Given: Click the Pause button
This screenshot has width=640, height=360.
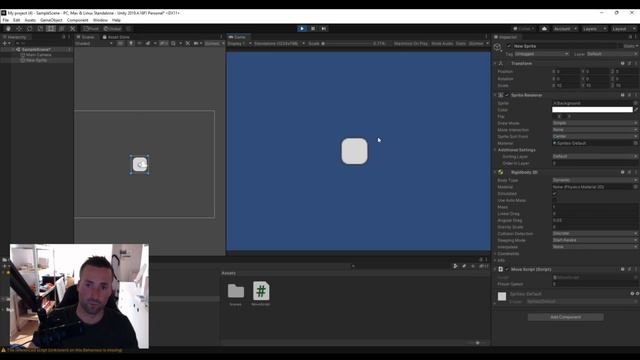Looking at the screenshot, I should pos(313,29).
